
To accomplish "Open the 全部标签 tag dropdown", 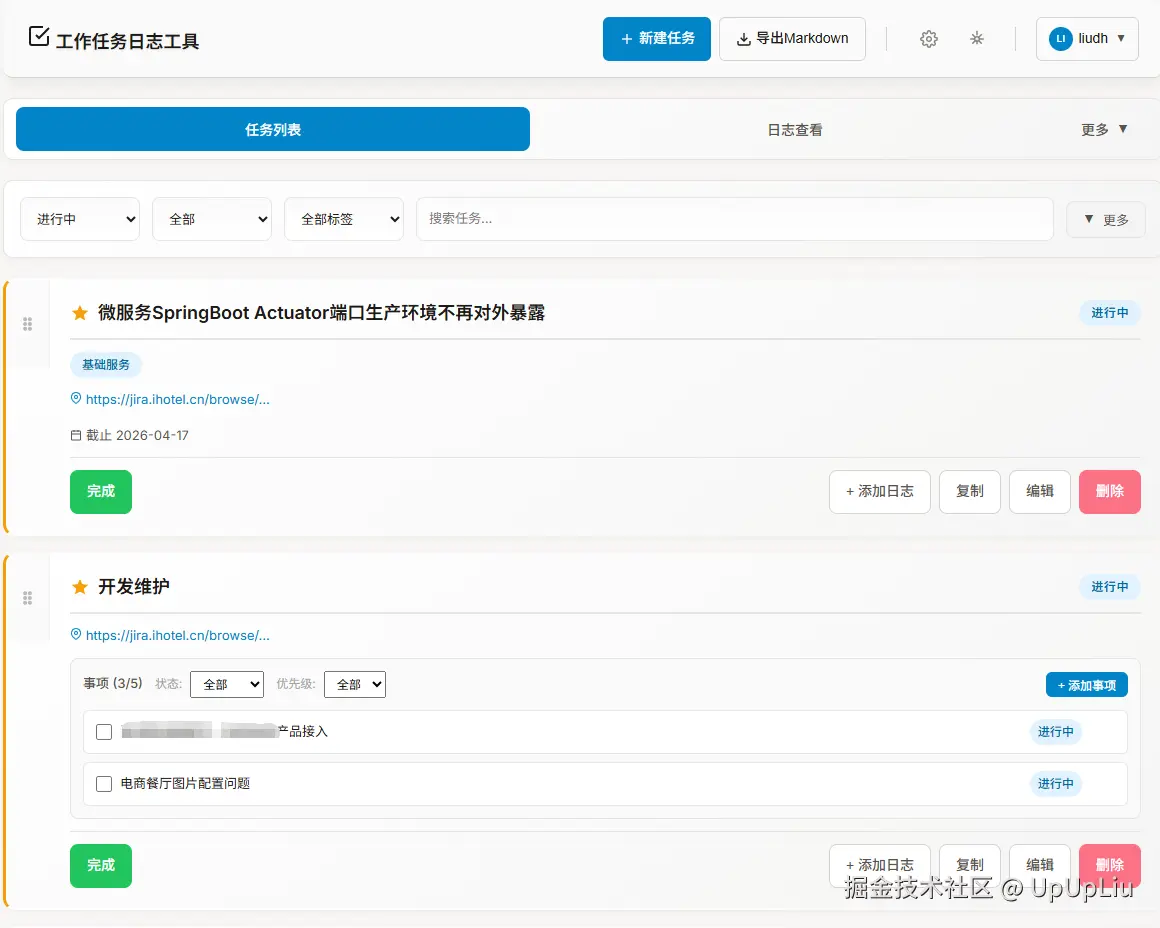I will click(344, 219).
